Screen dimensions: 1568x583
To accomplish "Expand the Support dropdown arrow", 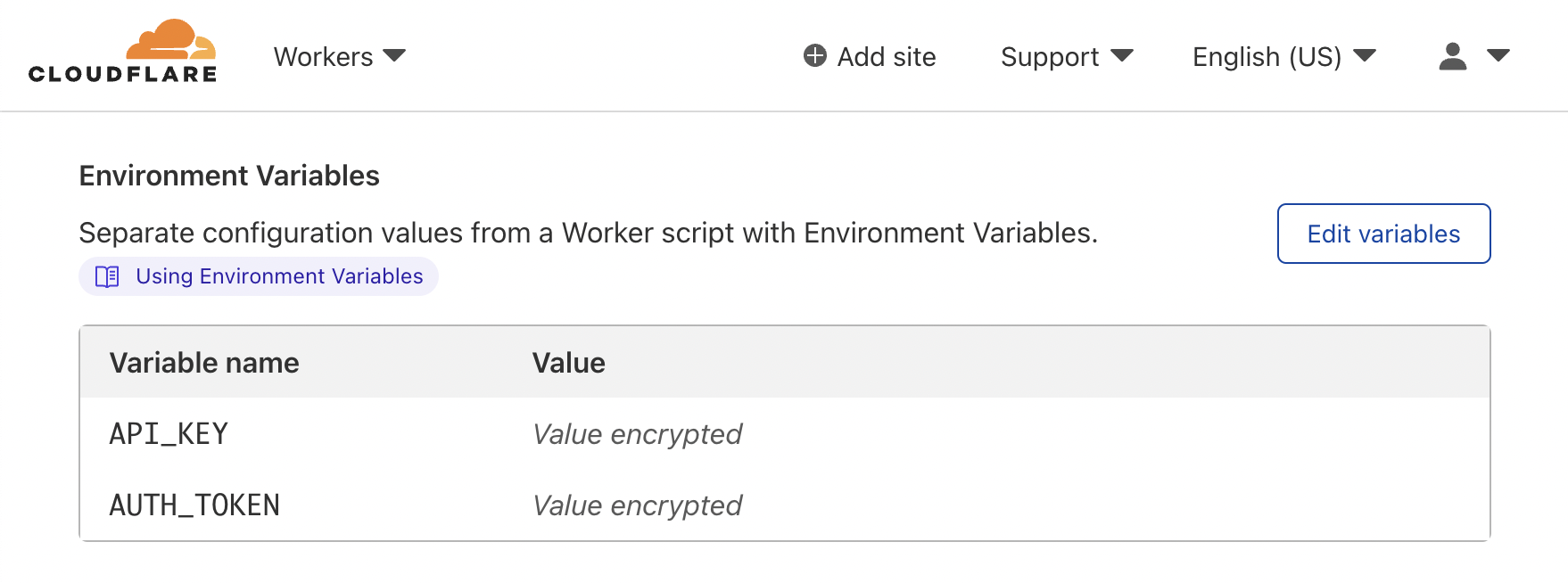I will pyautogui.click(x=1122, y=56).
